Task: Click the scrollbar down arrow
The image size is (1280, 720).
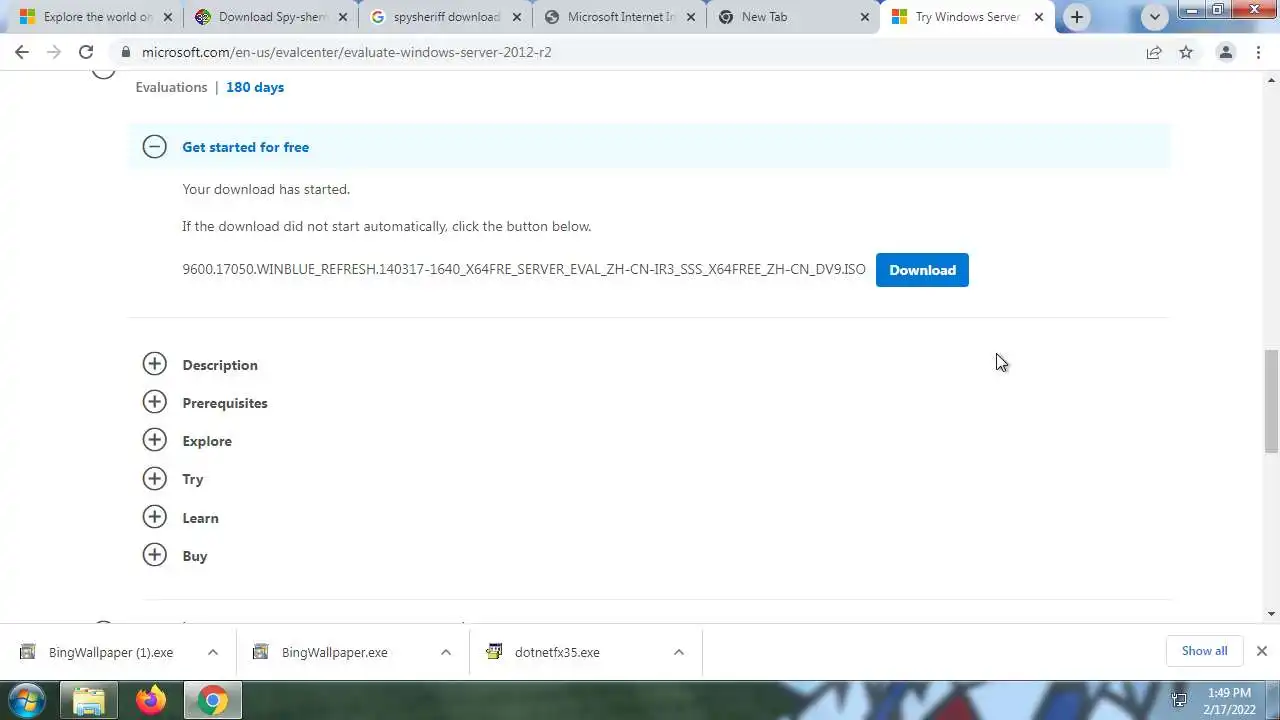Action: [x=1271, y=613]
